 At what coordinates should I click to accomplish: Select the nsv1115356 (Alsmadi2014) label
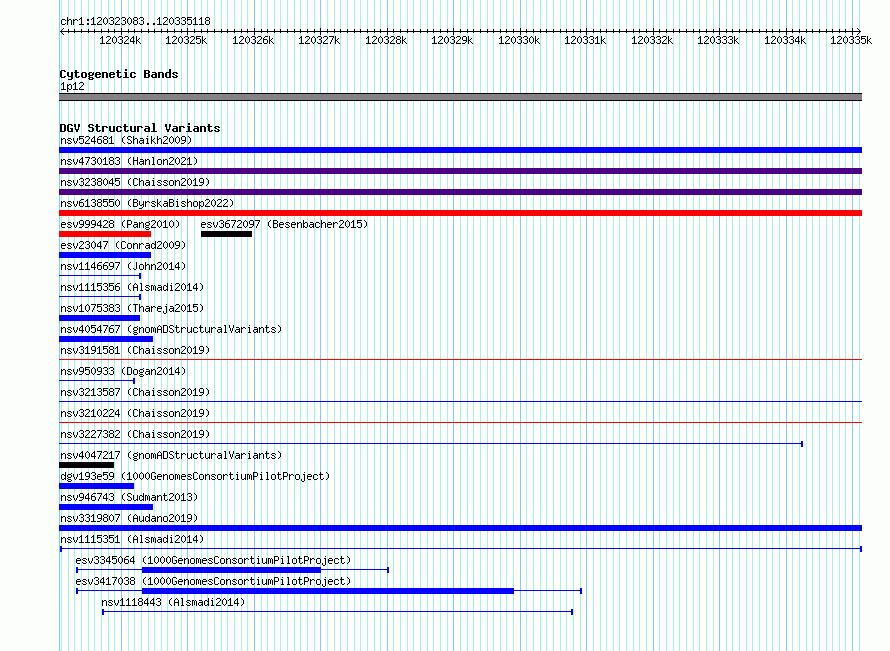point(132,287)
